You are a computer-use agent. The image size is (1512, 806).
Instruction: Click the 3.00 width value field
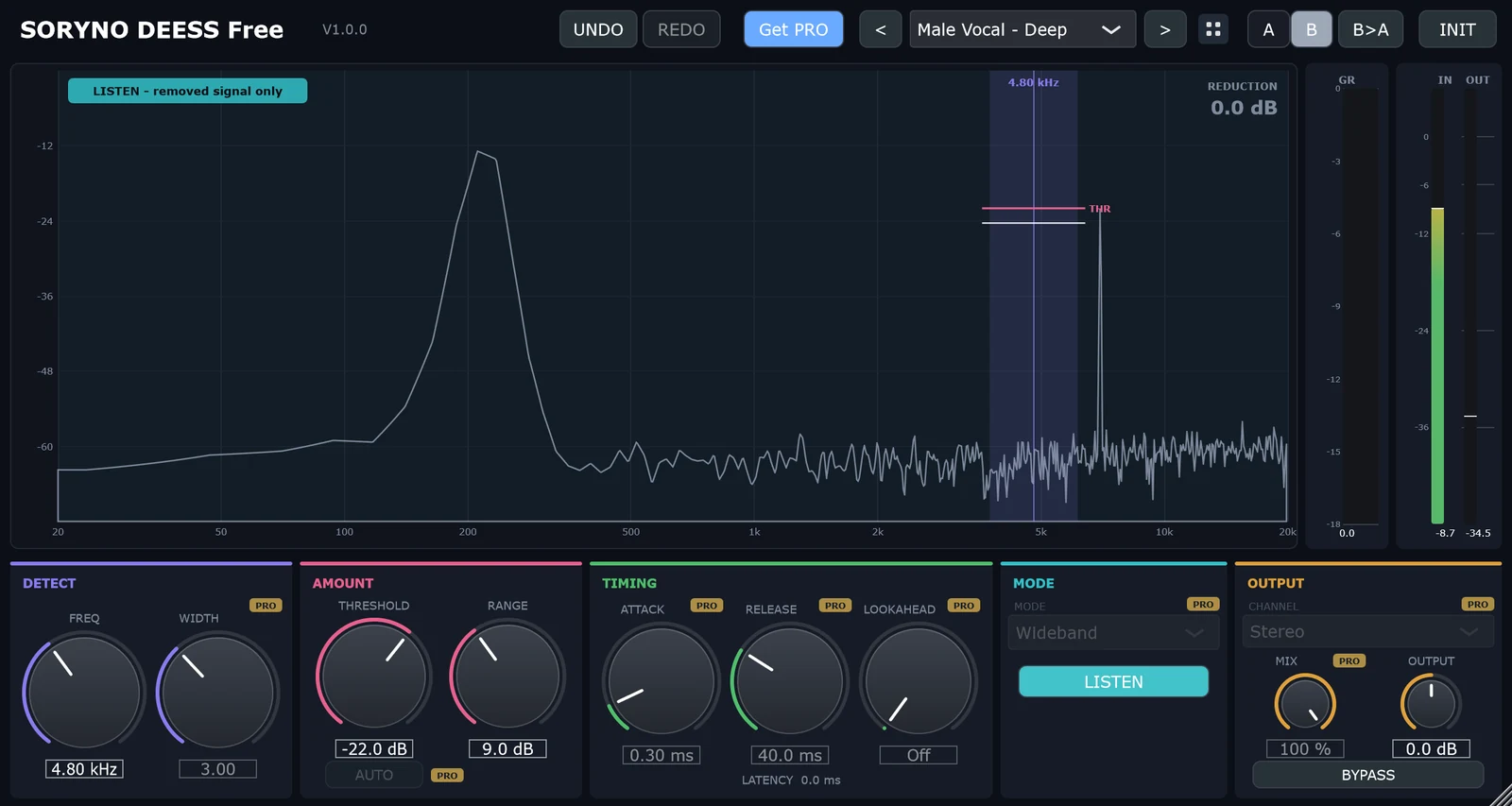coord(217,769)
